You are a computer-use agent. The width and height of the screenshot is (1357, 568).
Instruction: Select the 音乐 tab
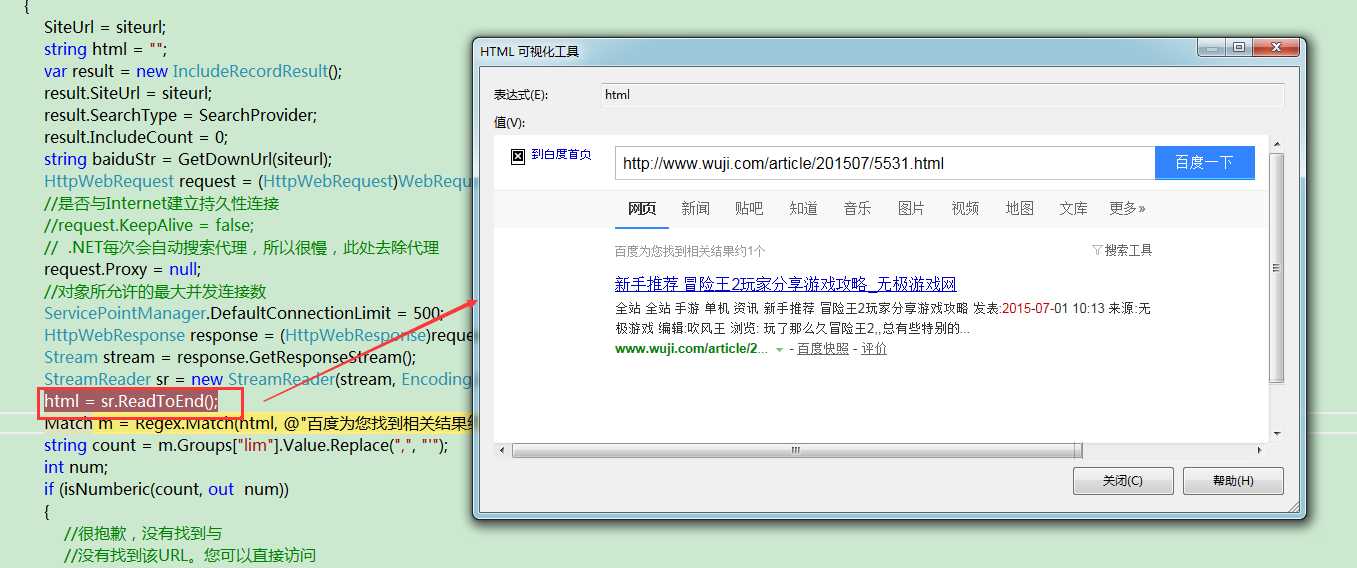pos(857,208)
